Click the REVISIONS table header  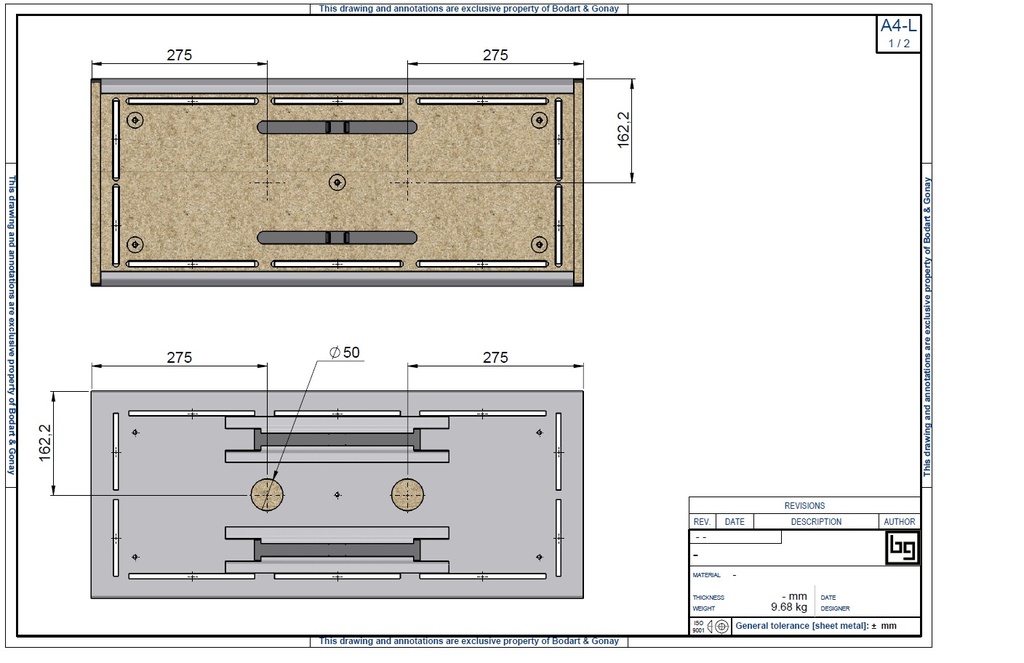click(804, 506)
